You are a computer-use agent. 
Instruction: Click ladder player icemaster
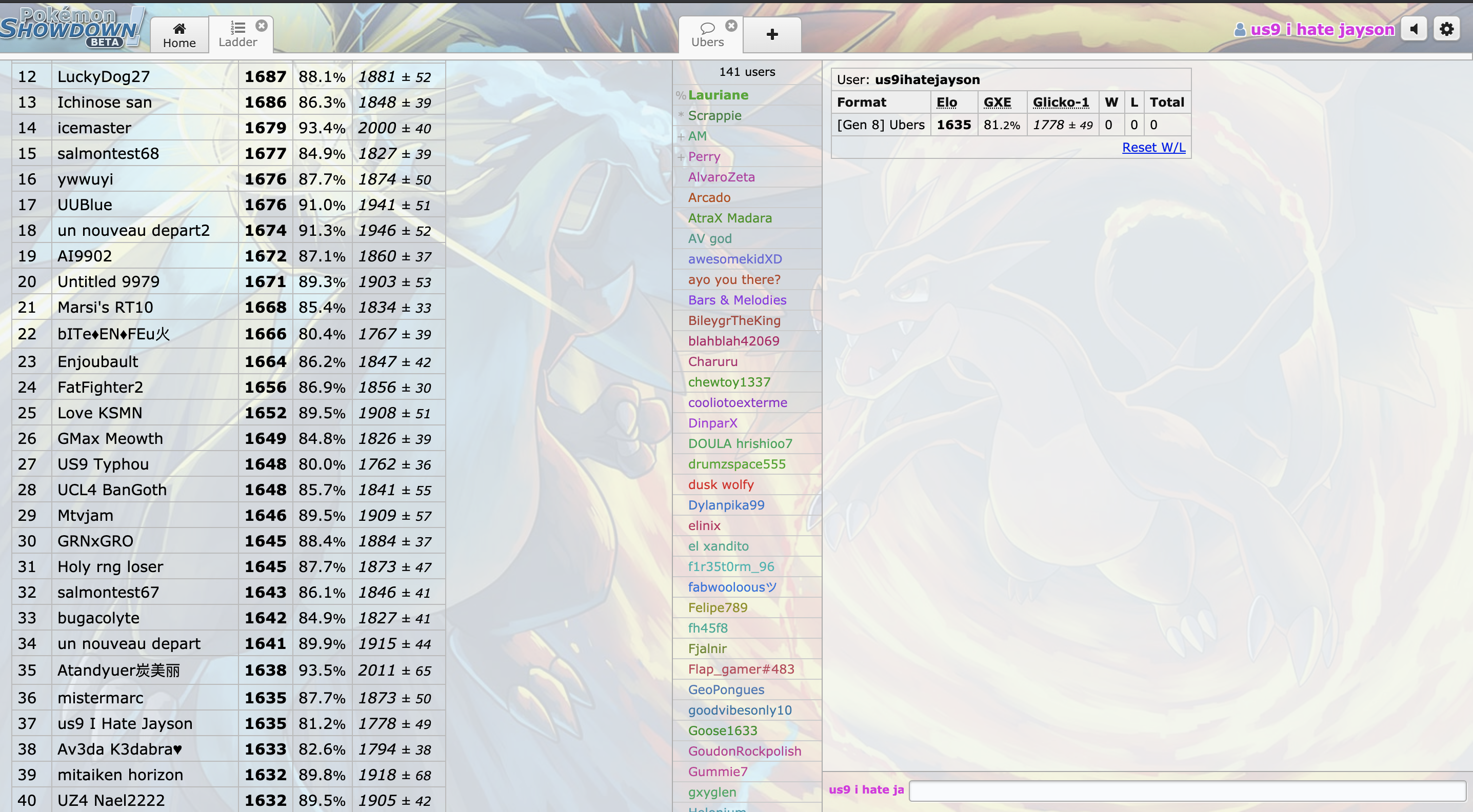click(x=94, y=128)
